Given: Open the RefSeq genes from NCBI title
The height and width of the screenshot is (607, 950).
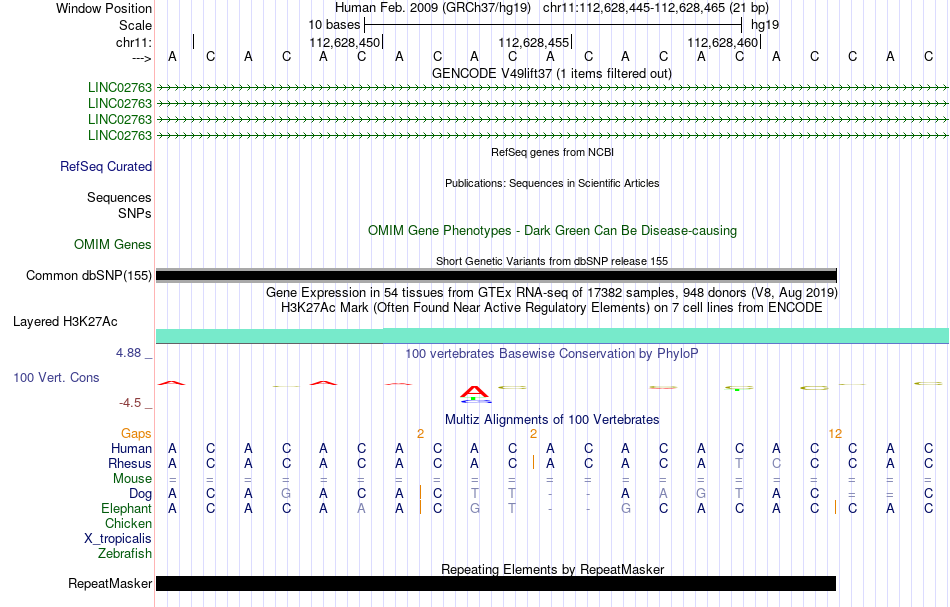Looking at the screenshot, I should click(552, 152).
